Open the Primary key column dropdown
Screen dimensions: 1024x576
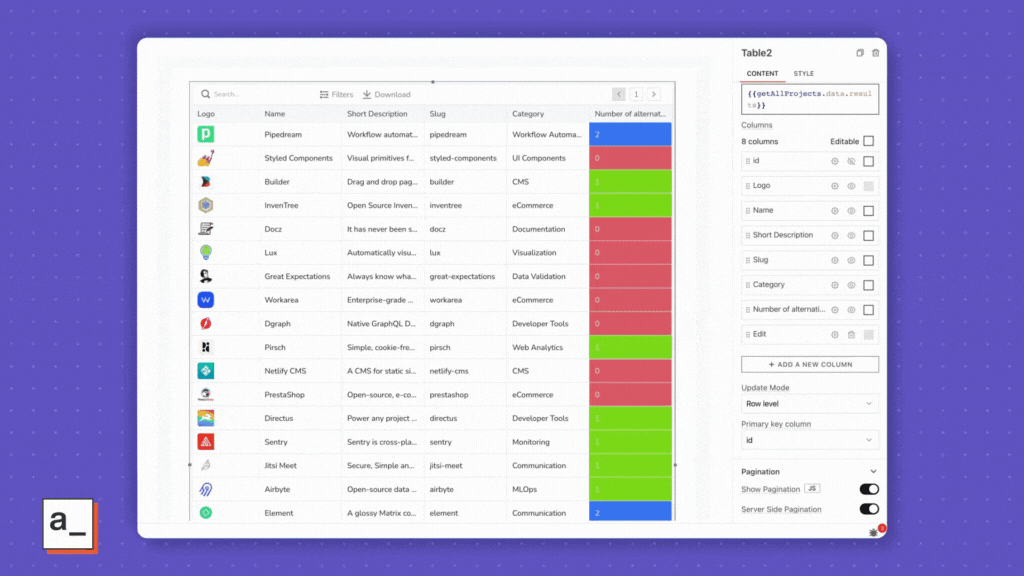pyautogui.click(x=809, y=440)
